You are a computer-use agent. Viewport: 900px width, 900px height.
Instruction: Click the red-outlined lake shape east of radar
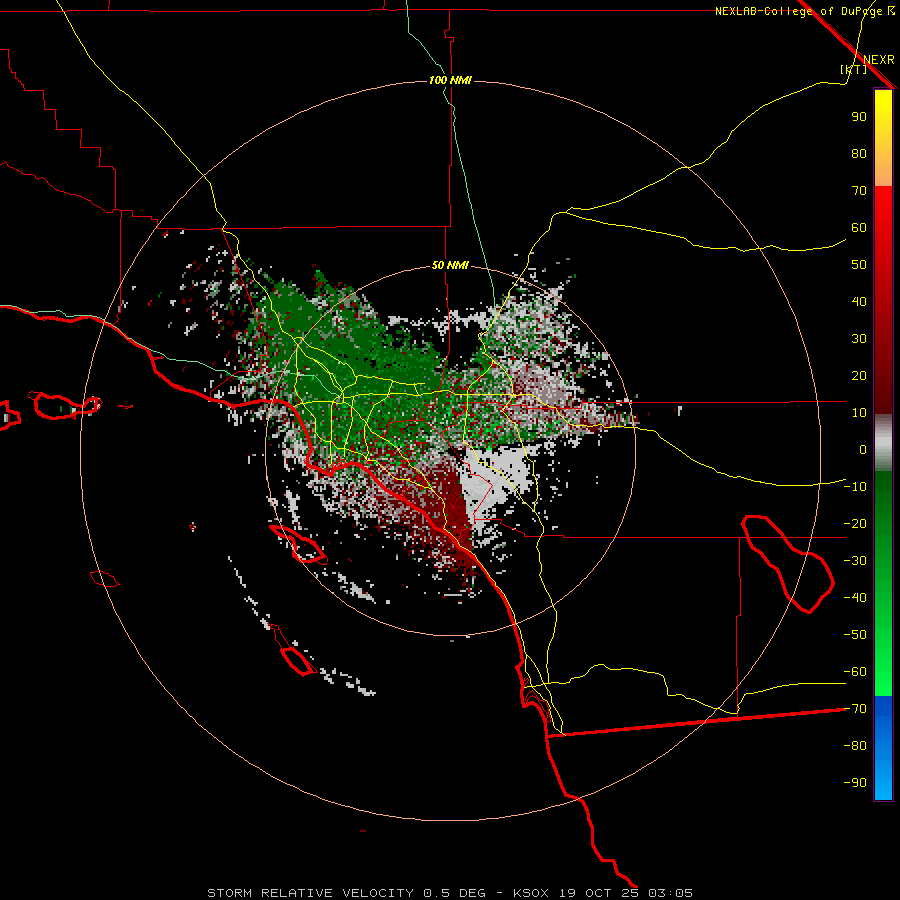788,564
